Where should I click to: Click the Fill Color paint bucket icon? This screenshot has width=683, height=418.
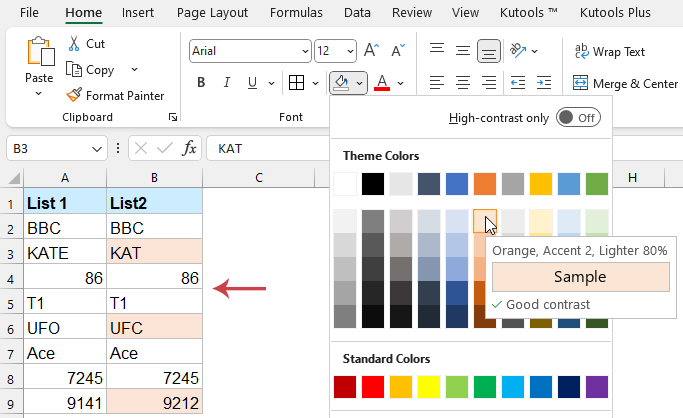click(341, 82)
